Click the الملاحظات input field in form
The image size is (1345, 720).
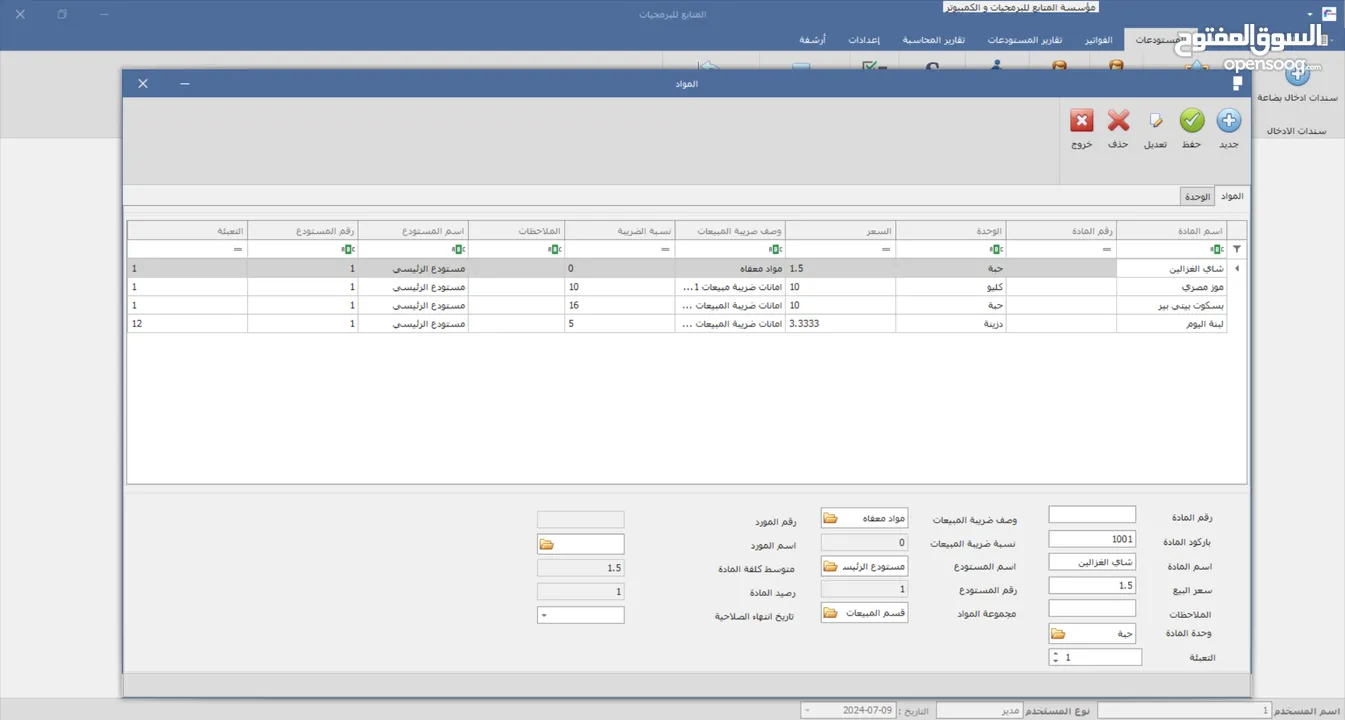[x=1092, y=608]
